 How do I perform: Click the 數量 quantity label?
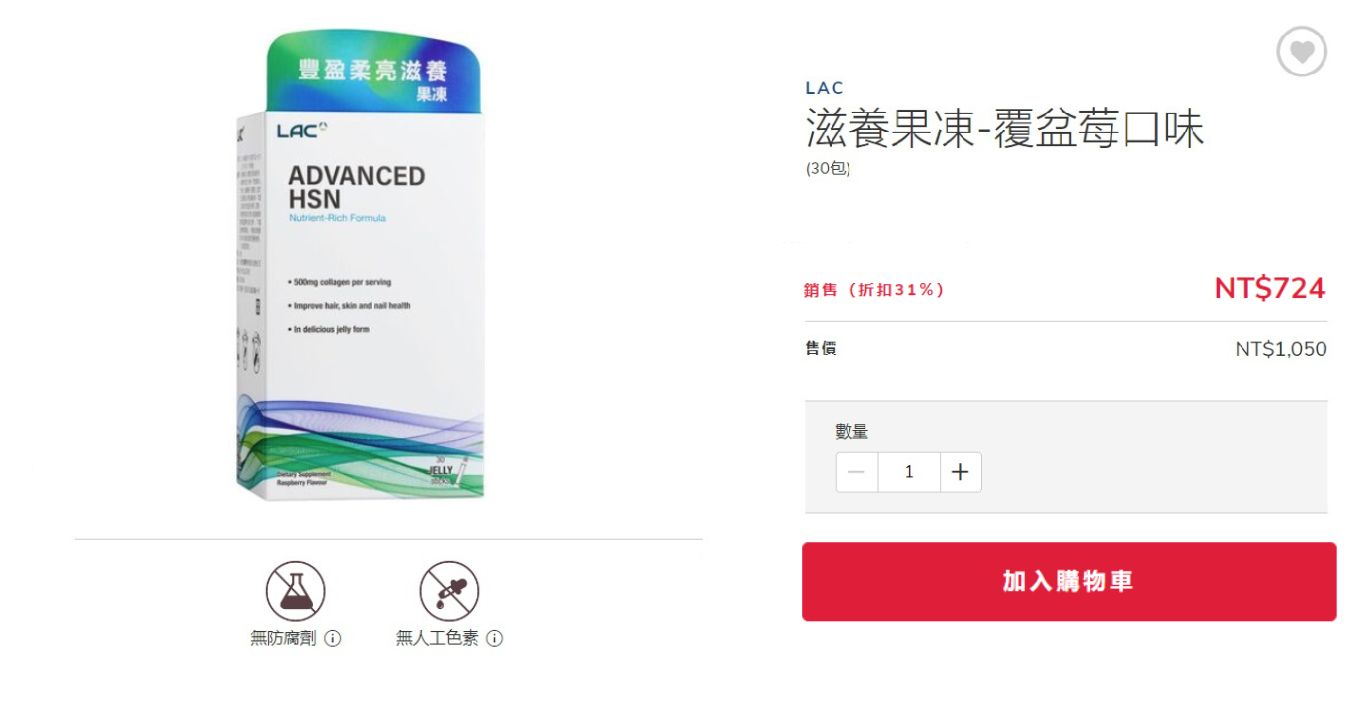pos(852,431)
